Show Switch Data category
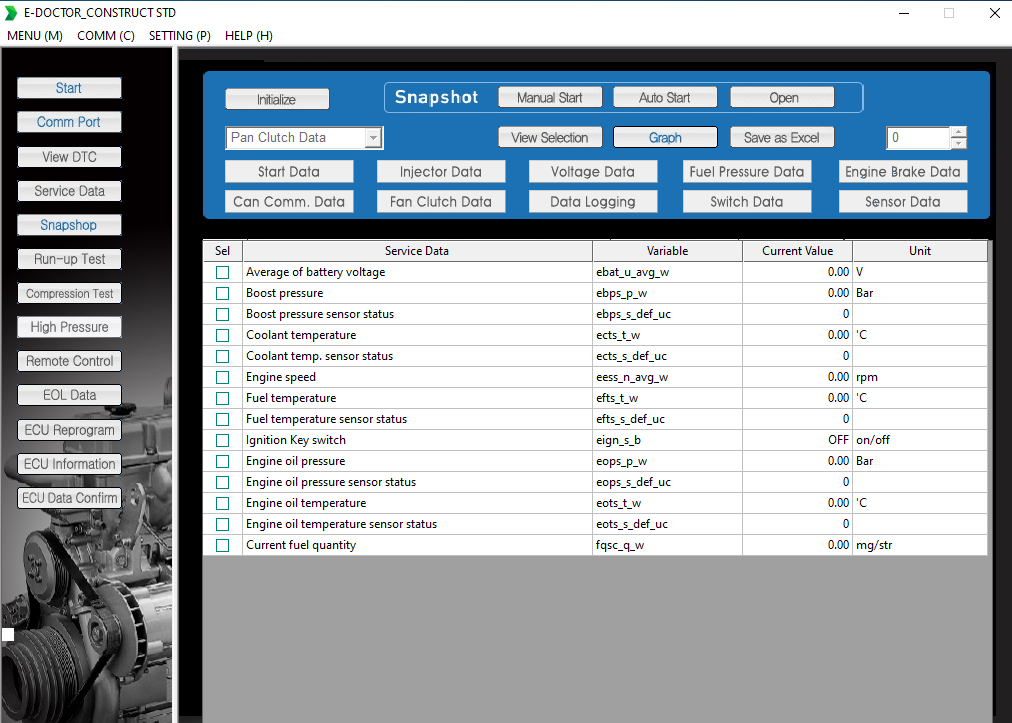 pos(747,201)
